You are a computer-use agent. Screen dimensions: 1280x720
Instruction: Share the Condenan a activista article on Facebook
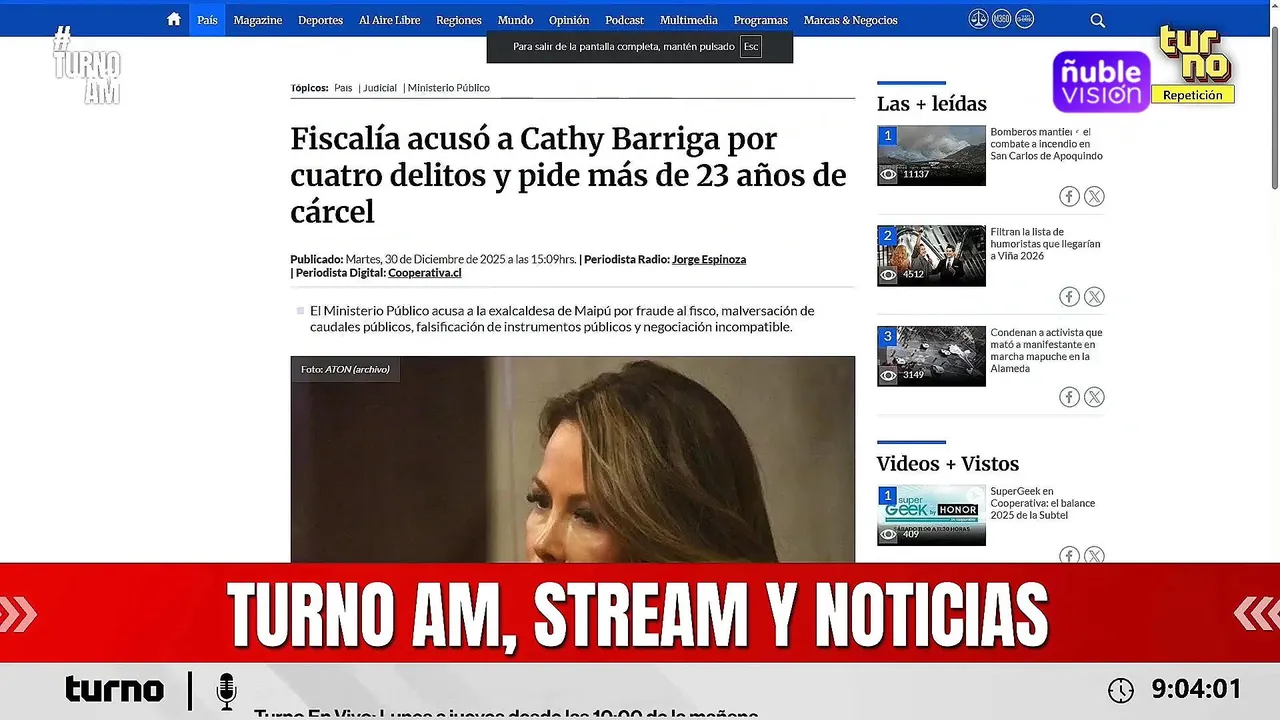pyautogui.click(x=1069, y=397)
